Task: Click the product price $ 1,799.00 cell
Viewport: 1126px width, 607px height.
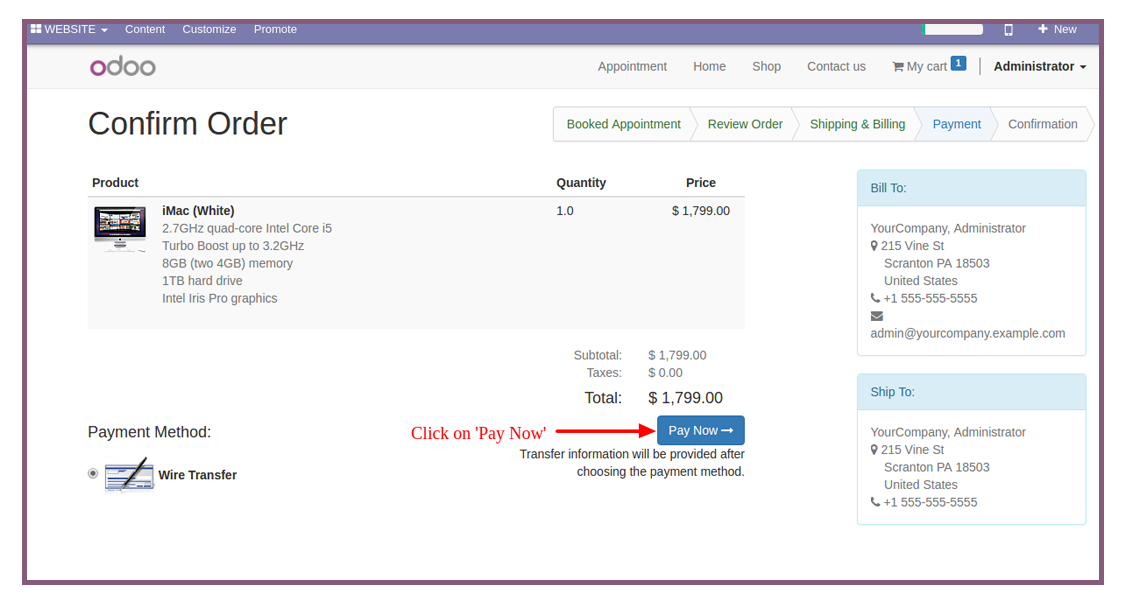Action: click(x=701, y=210)
